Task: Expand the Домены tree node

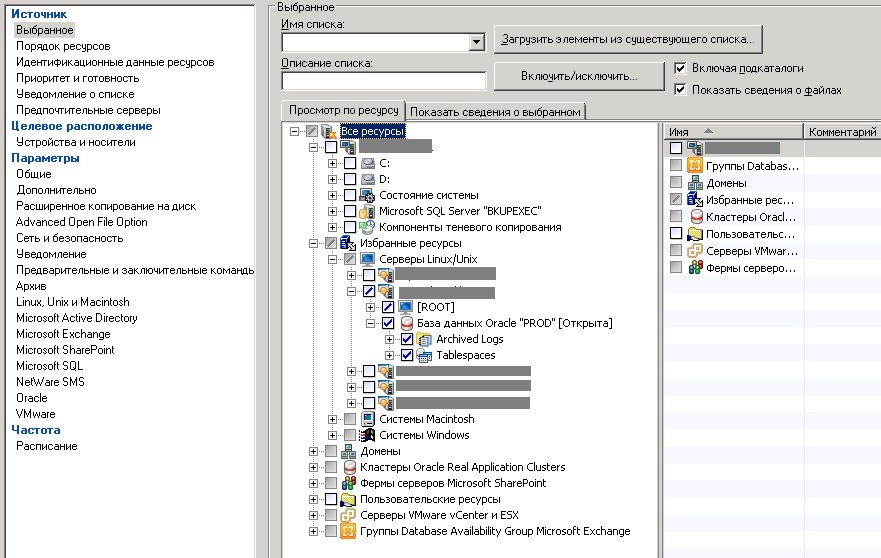Action: [x=314, y=451]
